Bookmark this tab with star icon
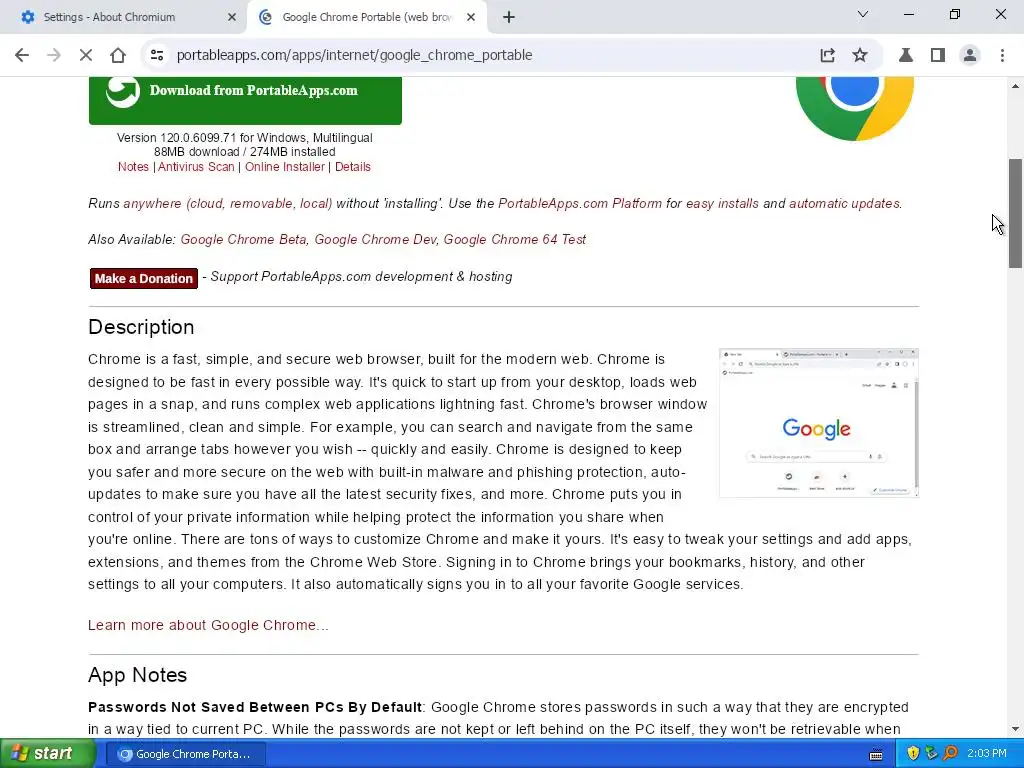This screenshot has height=768, width=1024. point(860,56)
